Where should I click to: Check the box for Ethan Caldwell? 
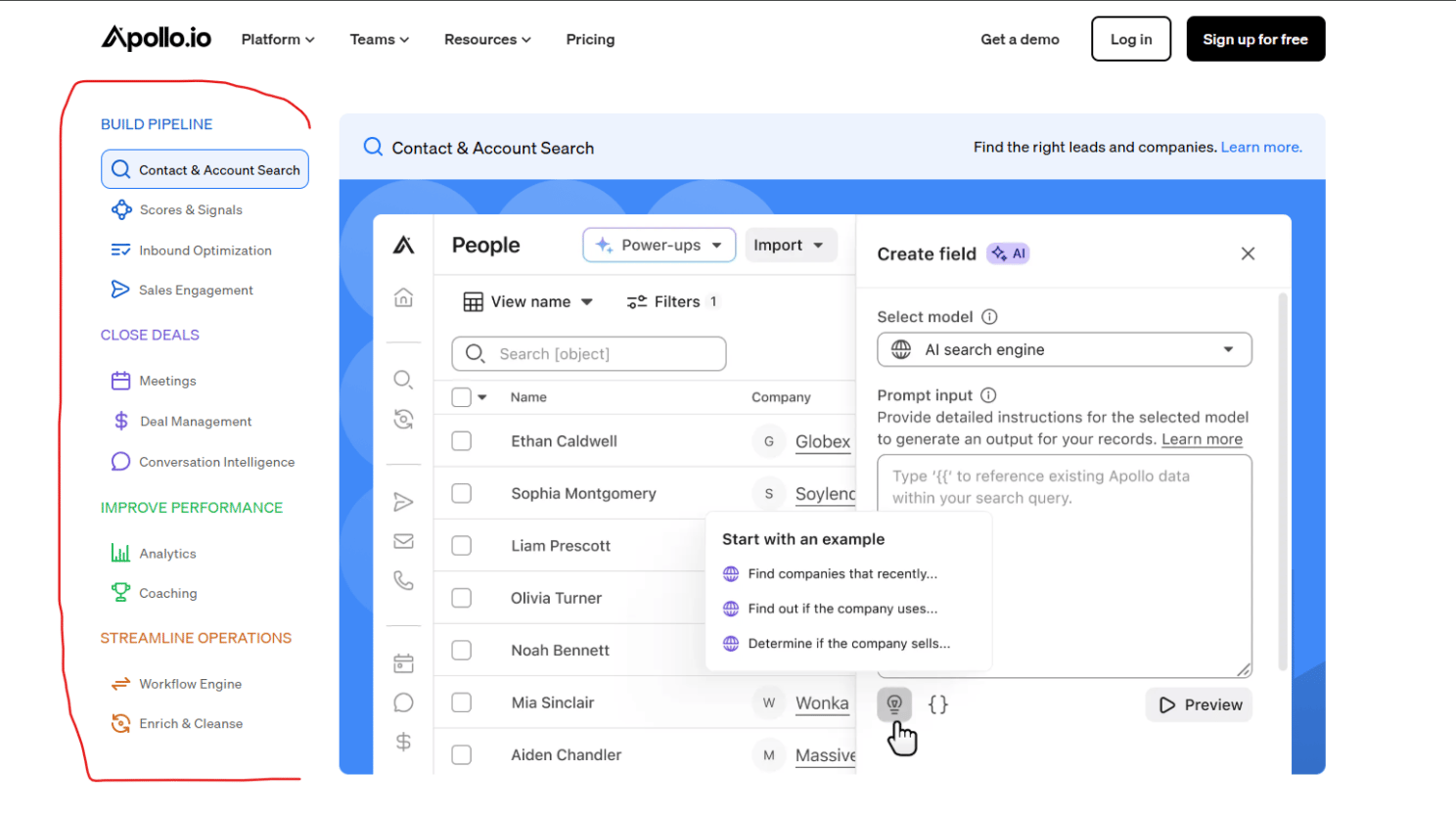(x=462, y=441)
